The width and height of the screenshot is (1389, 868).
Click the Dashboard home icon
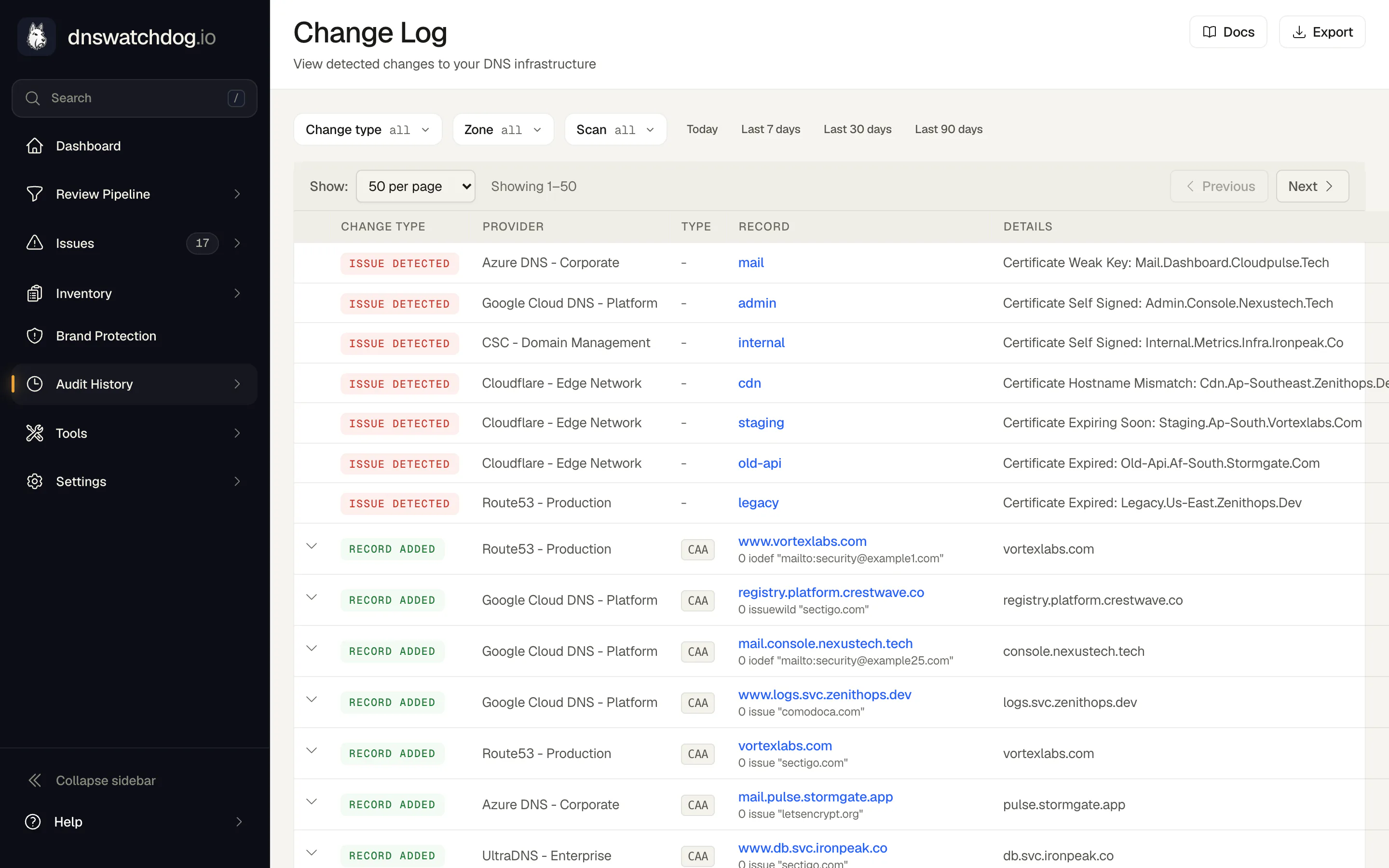pos(34,146)
